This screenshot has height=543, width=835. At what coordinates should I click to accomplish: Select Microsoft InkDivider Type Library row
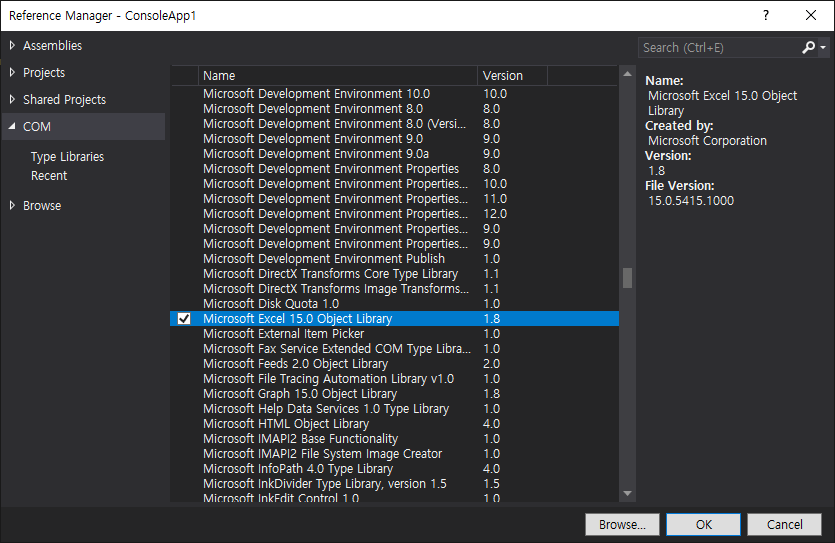point(394,483)
